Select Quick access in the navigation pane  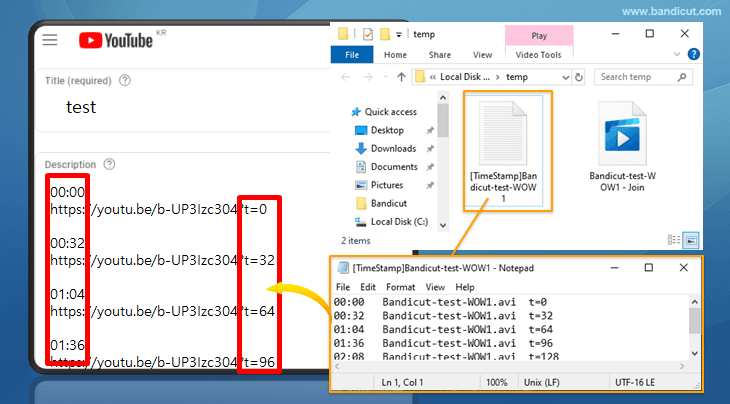tap(384, 112)
